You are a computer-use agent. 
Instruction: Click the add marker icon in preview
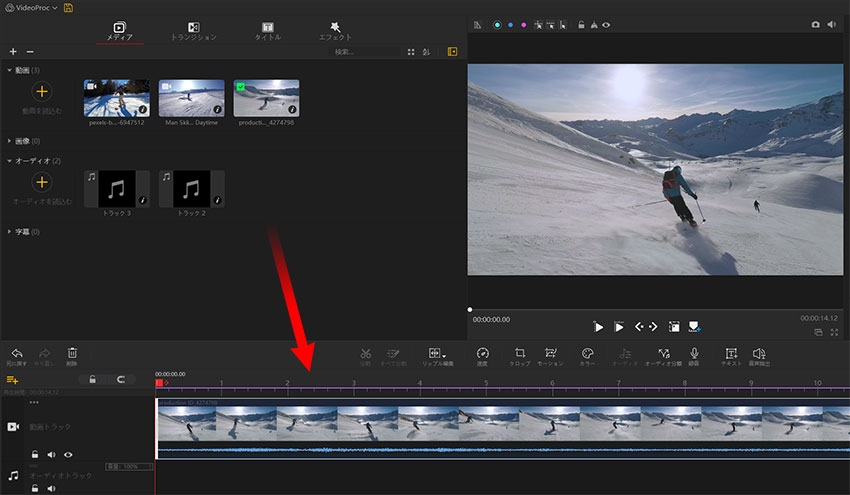[694, 326]
